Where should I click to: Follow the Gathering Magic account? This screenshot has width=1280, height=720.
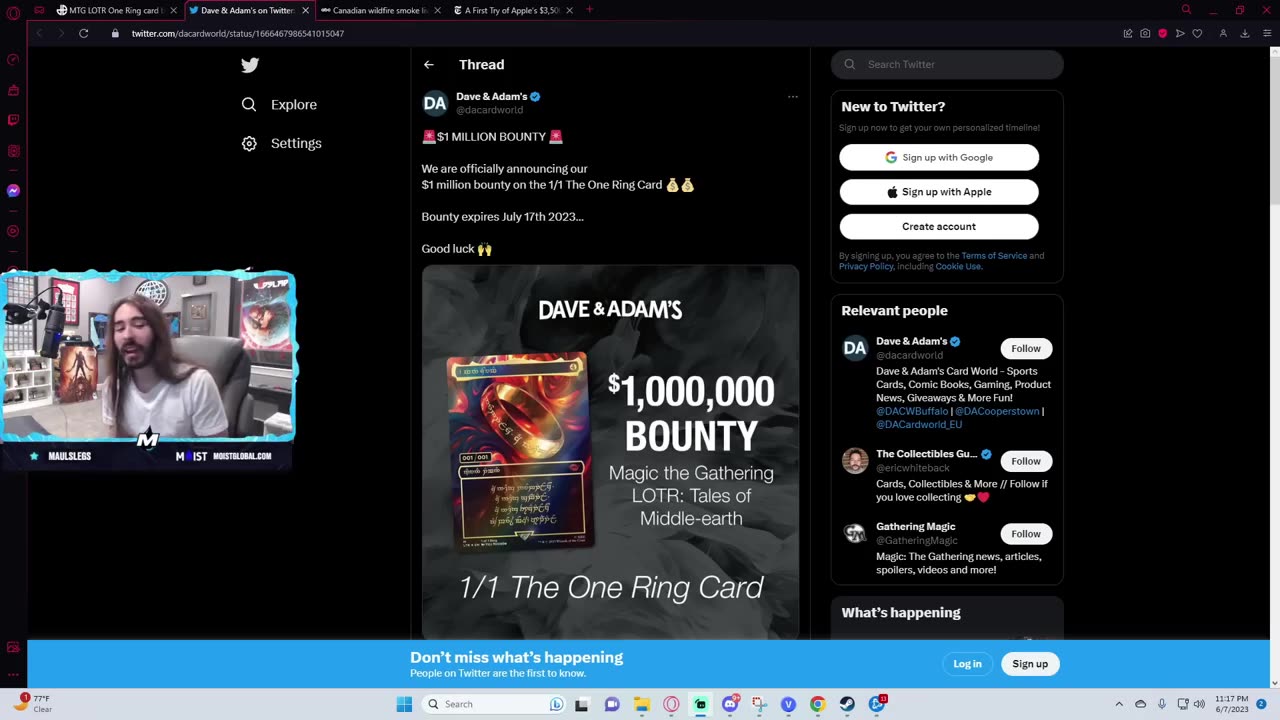[x=1026, y=533]
